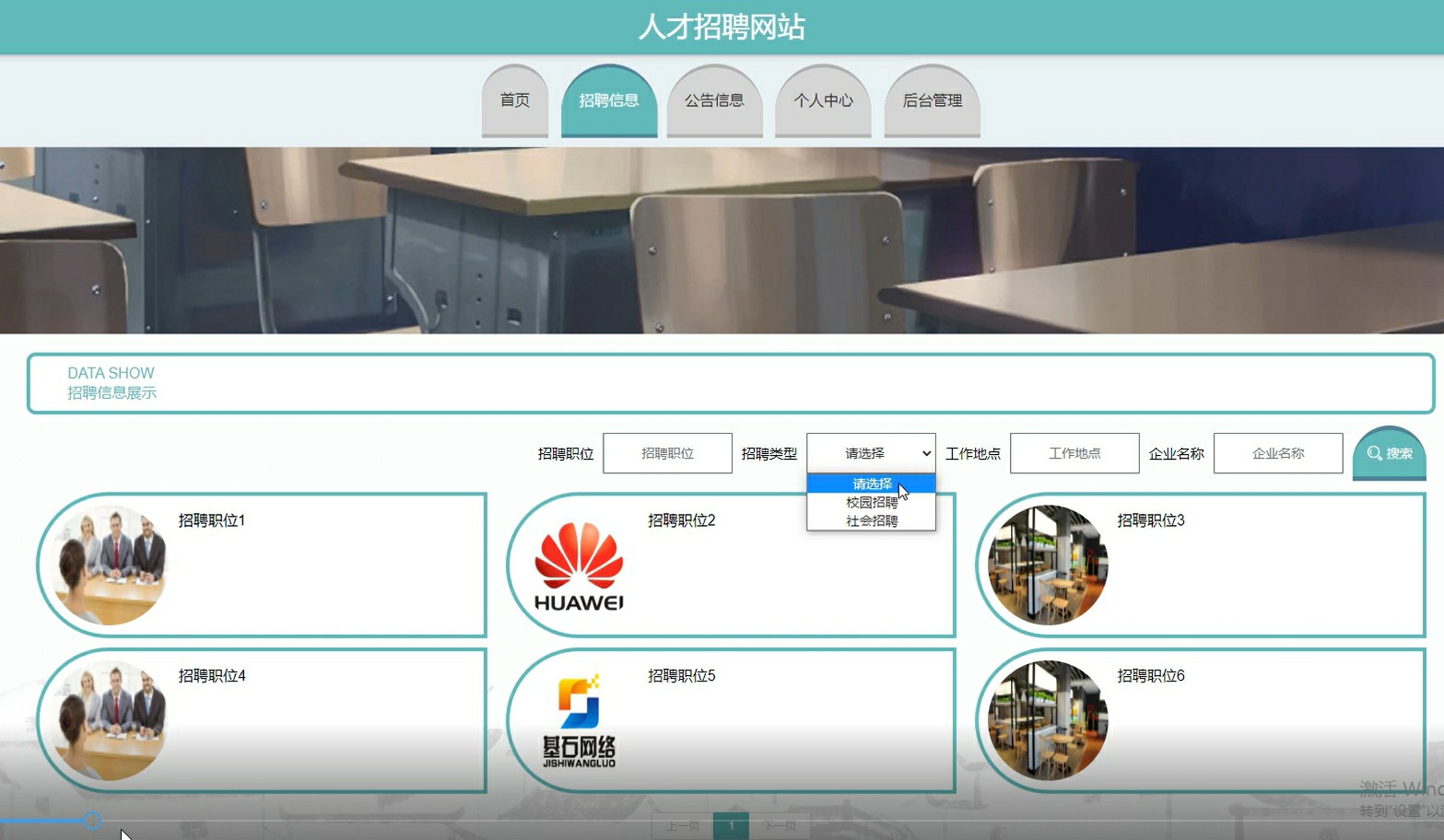
Task: Focus the 工作地点 input field
Action: click(1074, 453)
